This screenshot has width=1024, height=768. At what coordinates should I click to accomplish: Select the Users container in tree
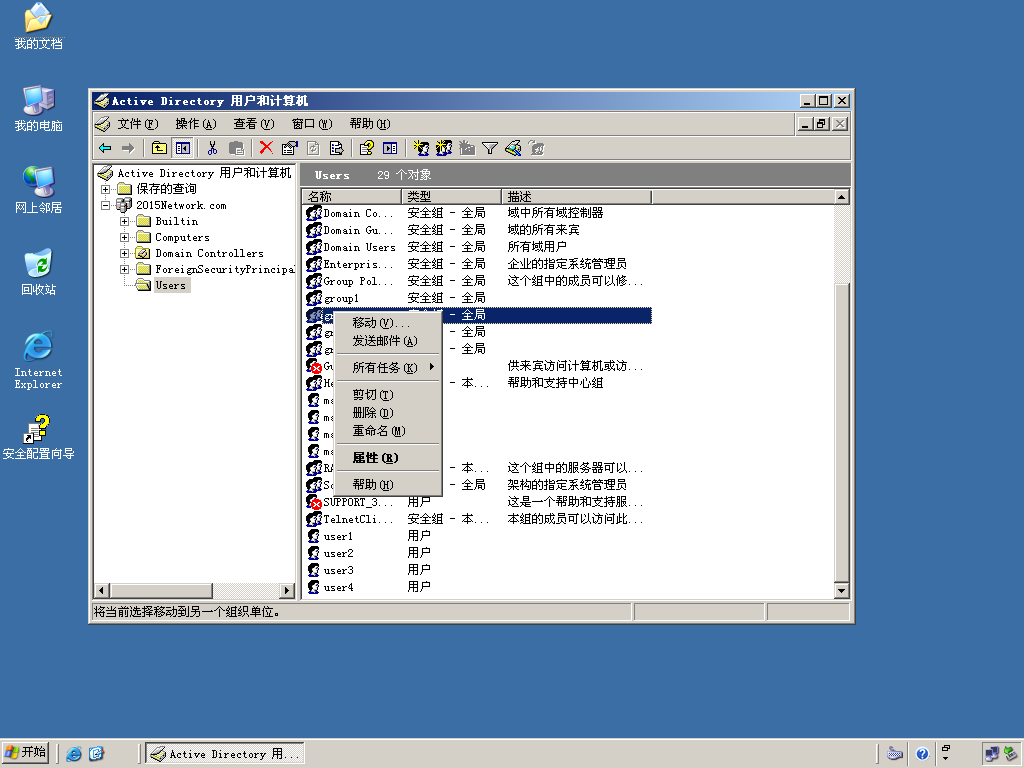pyautogui.click(x=170, y=285)
